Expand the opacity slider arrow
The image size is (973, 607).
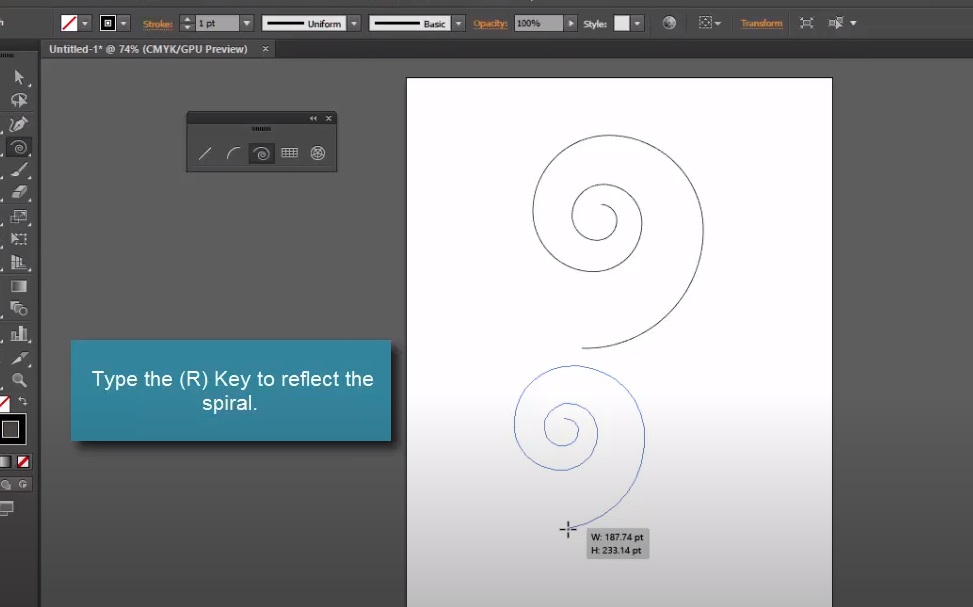(x=570, y=24)
